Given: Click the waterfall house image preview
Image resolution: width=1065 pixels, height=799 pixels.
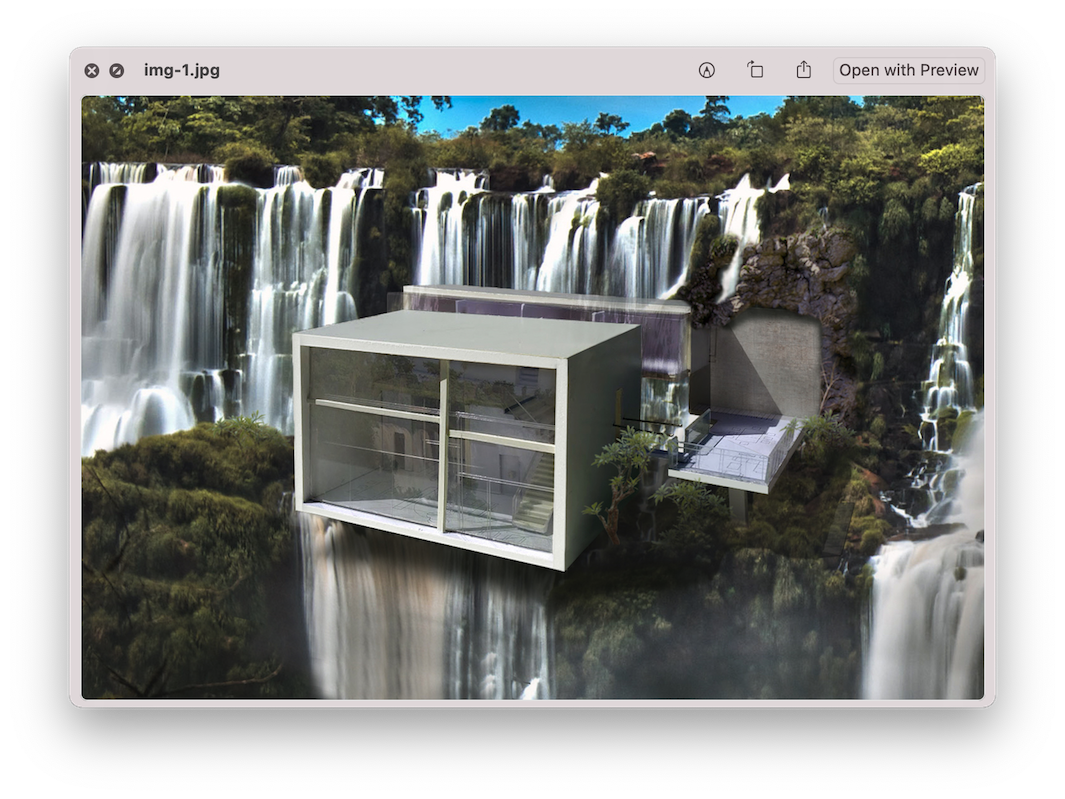Looking at the screenshot, I should [x=532, y=397].
